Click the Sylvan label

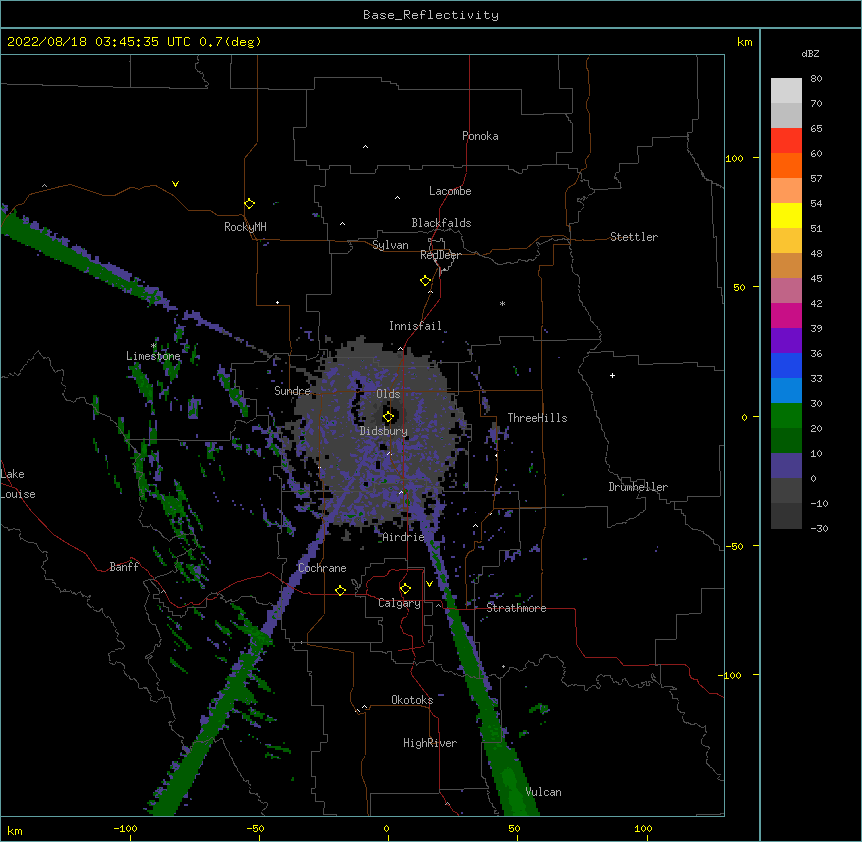[x=390, y=245]
